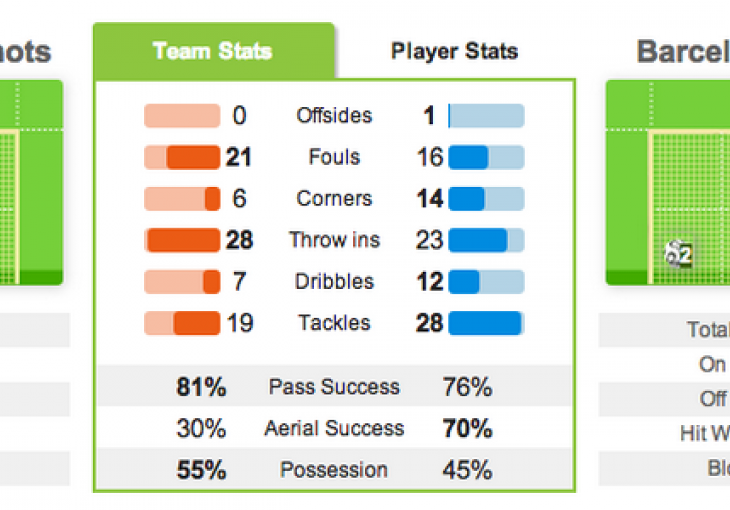Click the Barcelona heading on the right
The image size is (730, 510).
684,52
